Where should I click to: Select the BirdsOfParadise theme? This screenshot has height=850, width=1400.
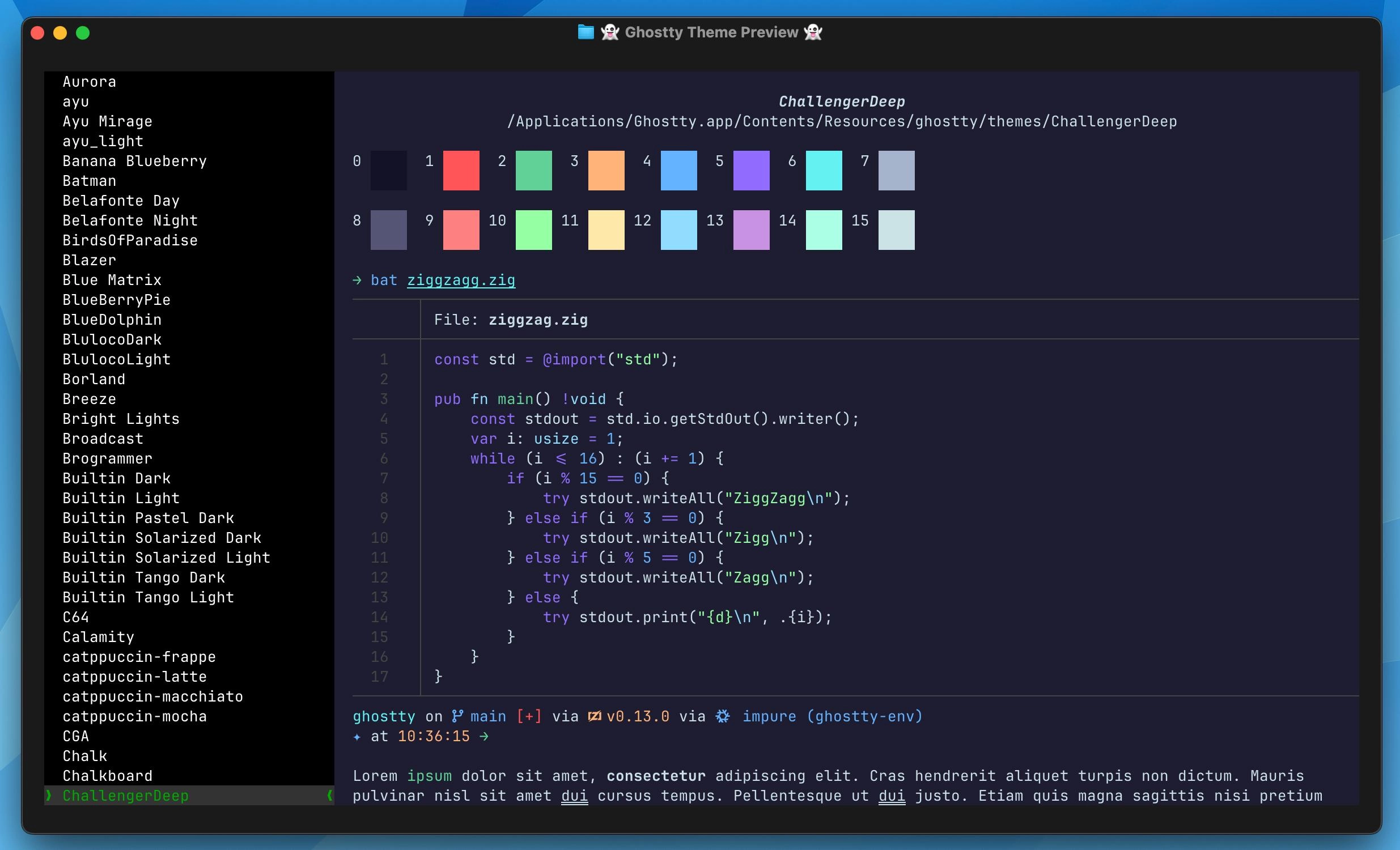click(x=130, y=240)
